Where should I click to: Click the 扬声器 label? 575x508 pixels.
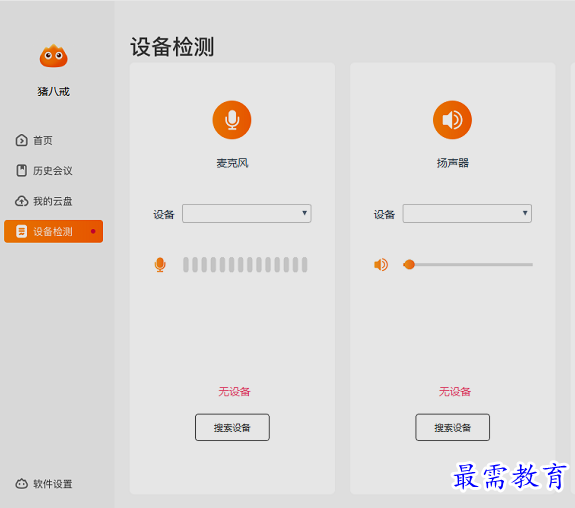pos(453,163)
